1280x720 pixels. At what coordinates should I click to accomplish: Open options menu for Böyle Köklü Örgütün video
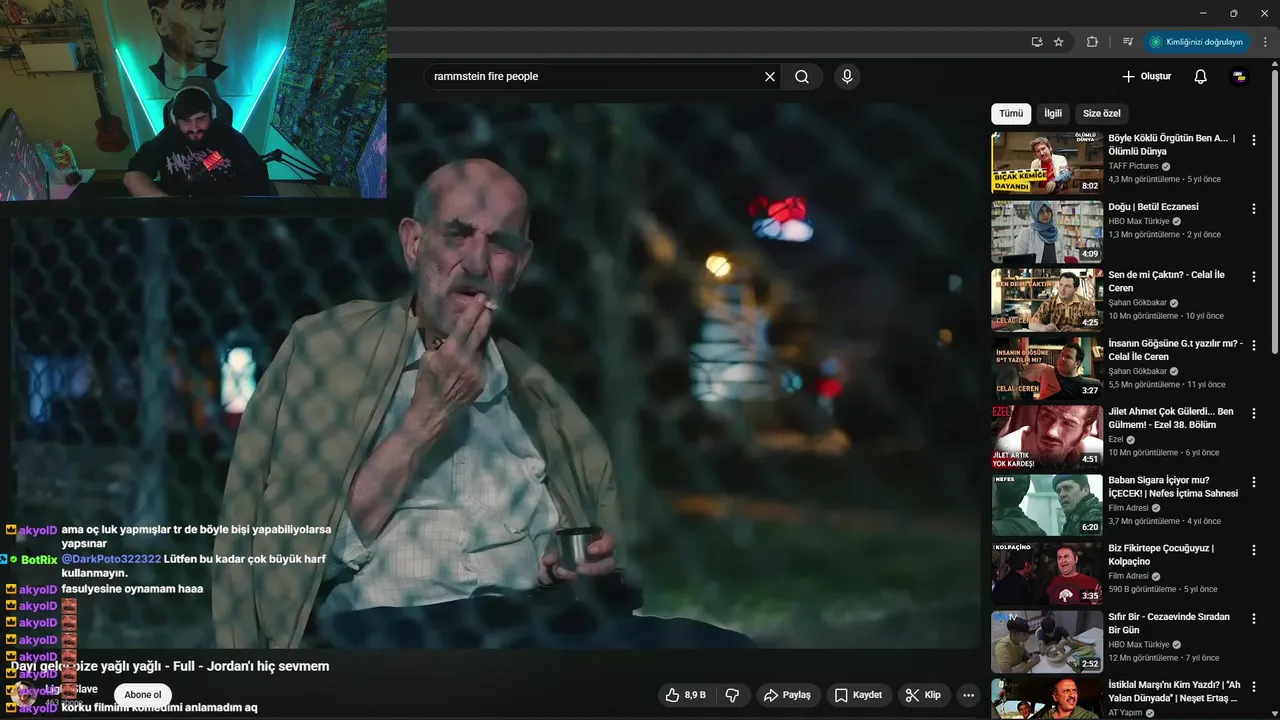point(1254,140)
